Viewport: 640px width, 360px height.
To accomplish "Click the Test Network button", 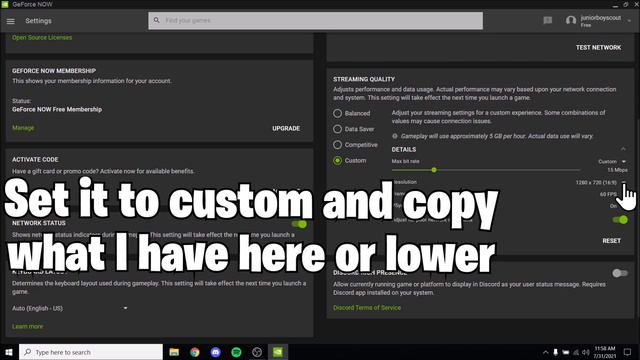I will coord(598,47).
